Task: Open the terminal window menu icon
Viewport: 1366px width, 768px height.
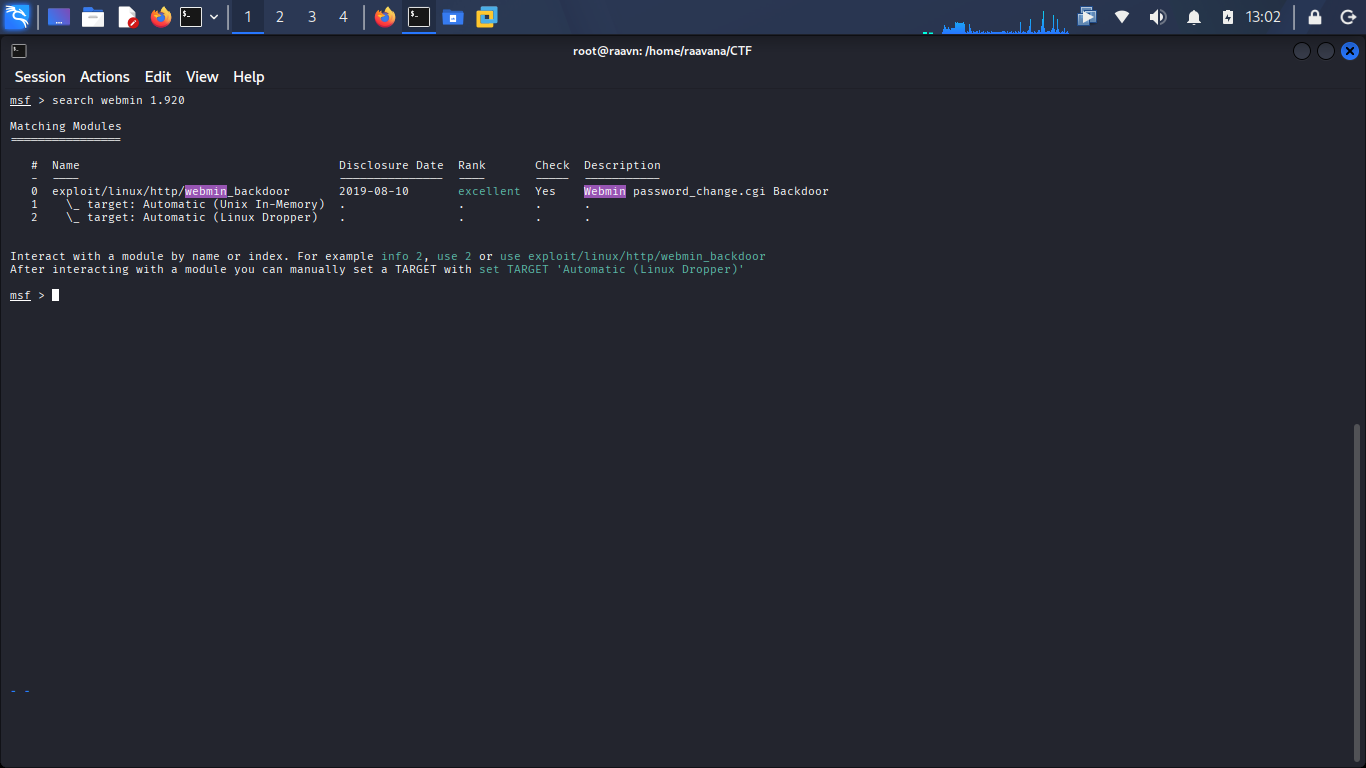Action: 19,51
